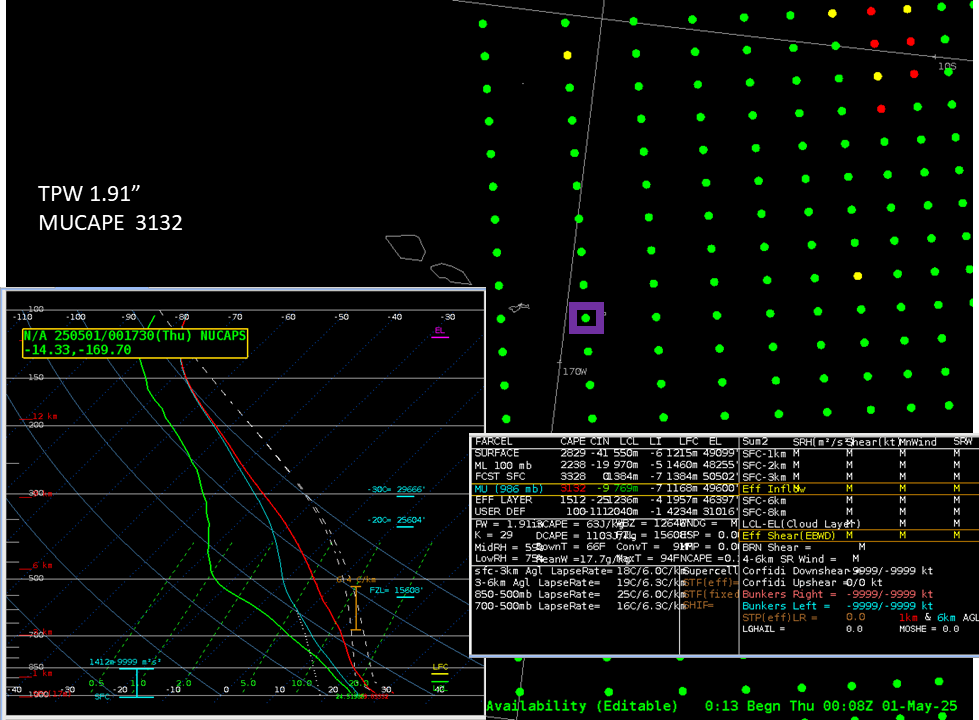
Task: Select the highlighted MU (986 mb) parcel row
Action: (604, 488)
